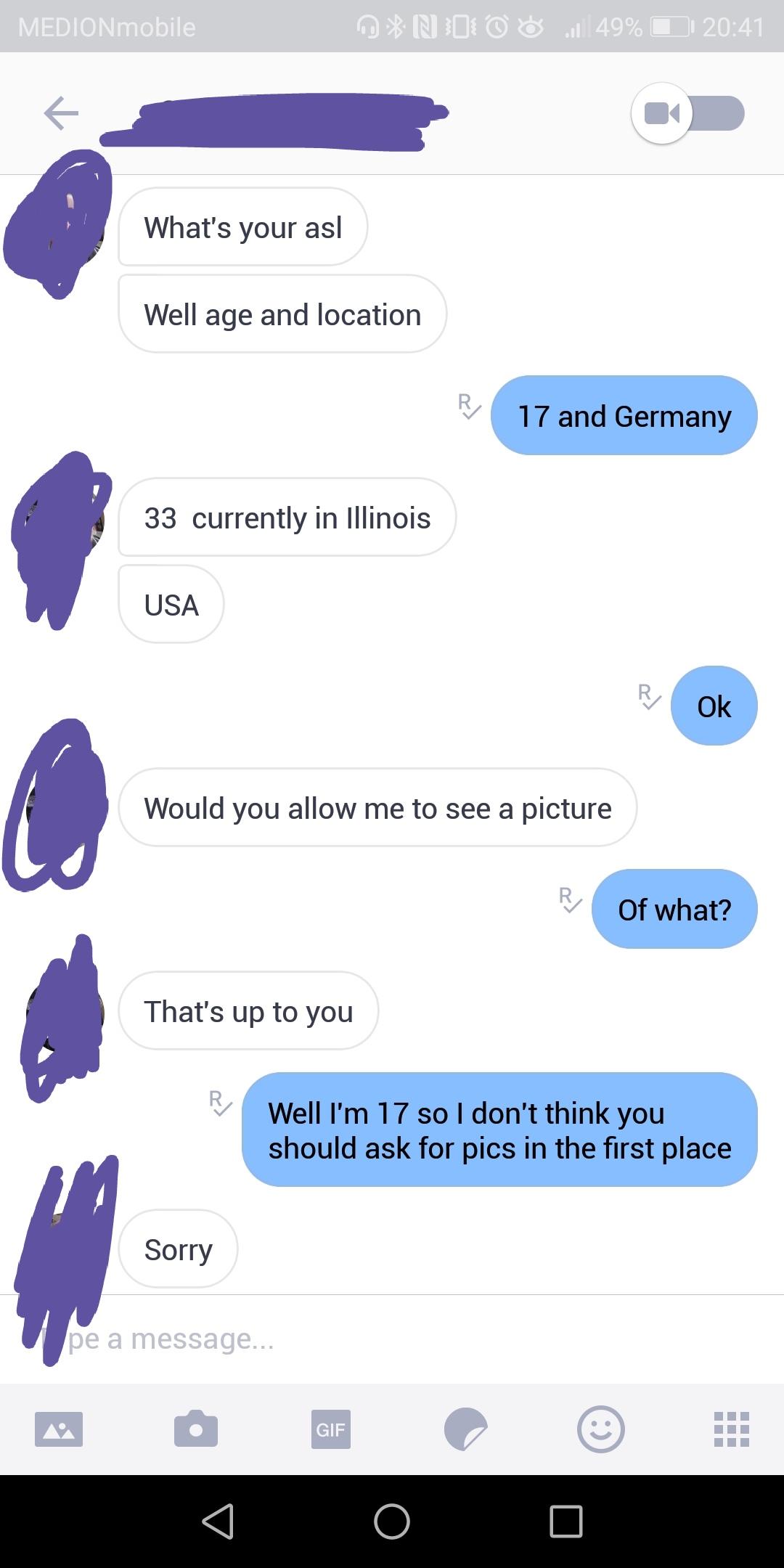This screenshot has width=784, height=1568.
Task: Open the more options grid icon
Action: [732, 1429]
